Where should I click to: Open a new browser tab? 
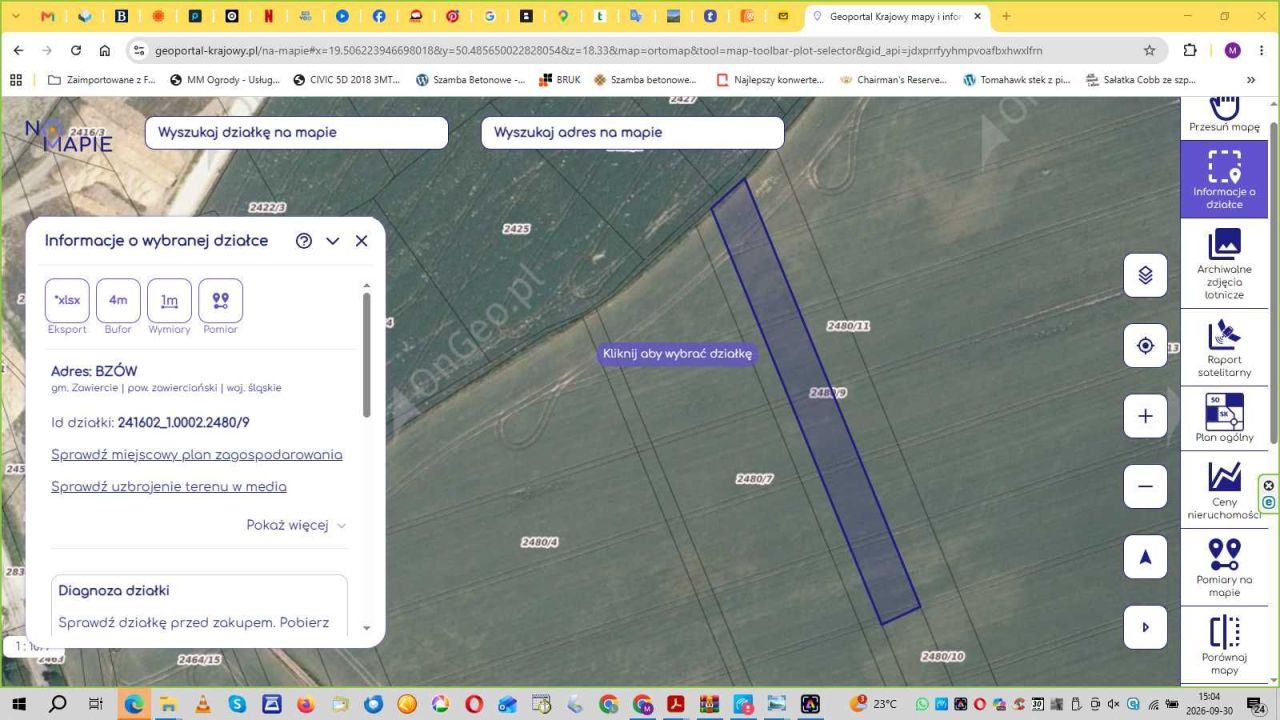[x=1006, y=16]
